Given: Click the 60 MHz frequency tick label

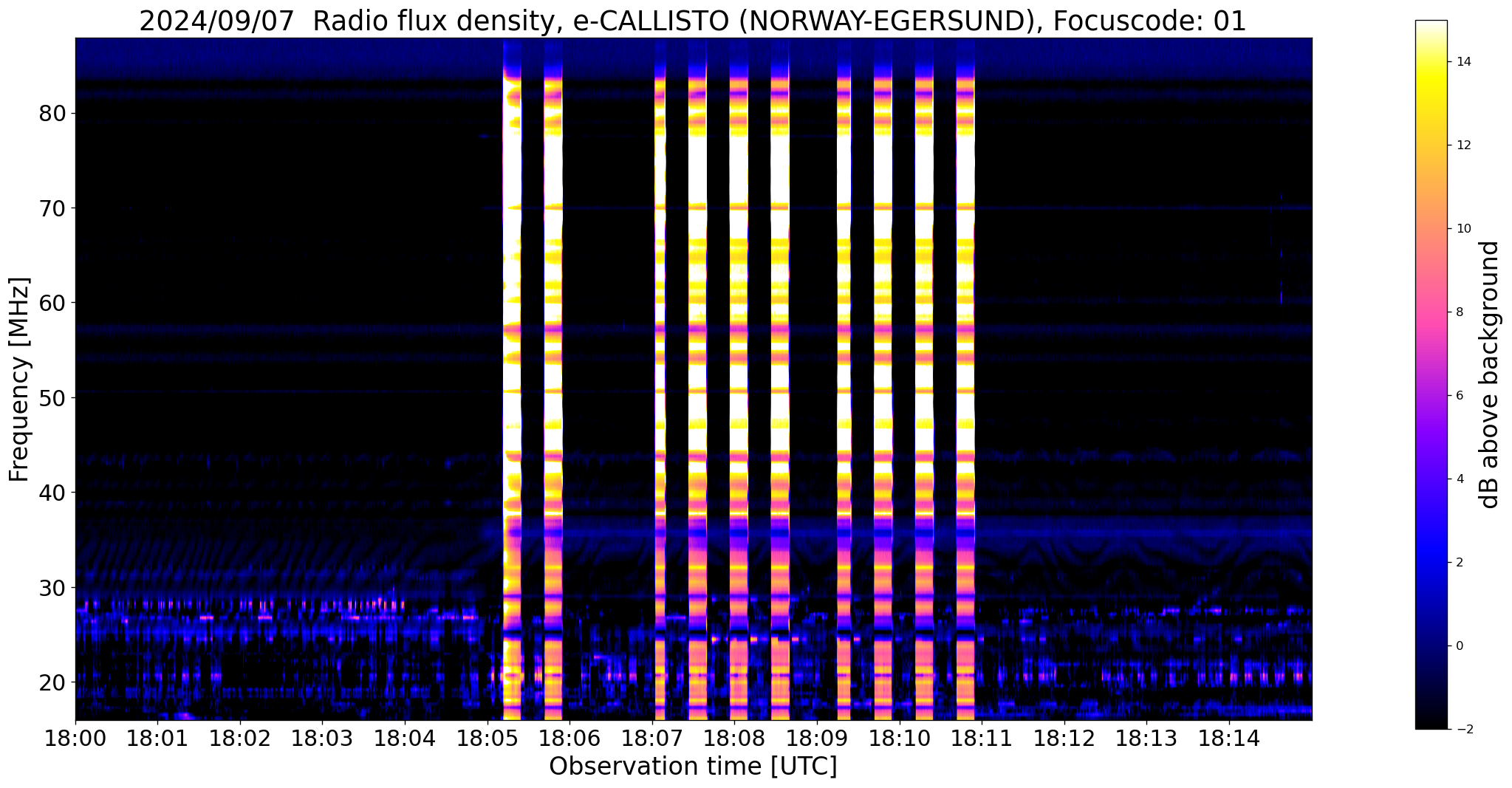Looking at the screenshot, I should 52,303.
